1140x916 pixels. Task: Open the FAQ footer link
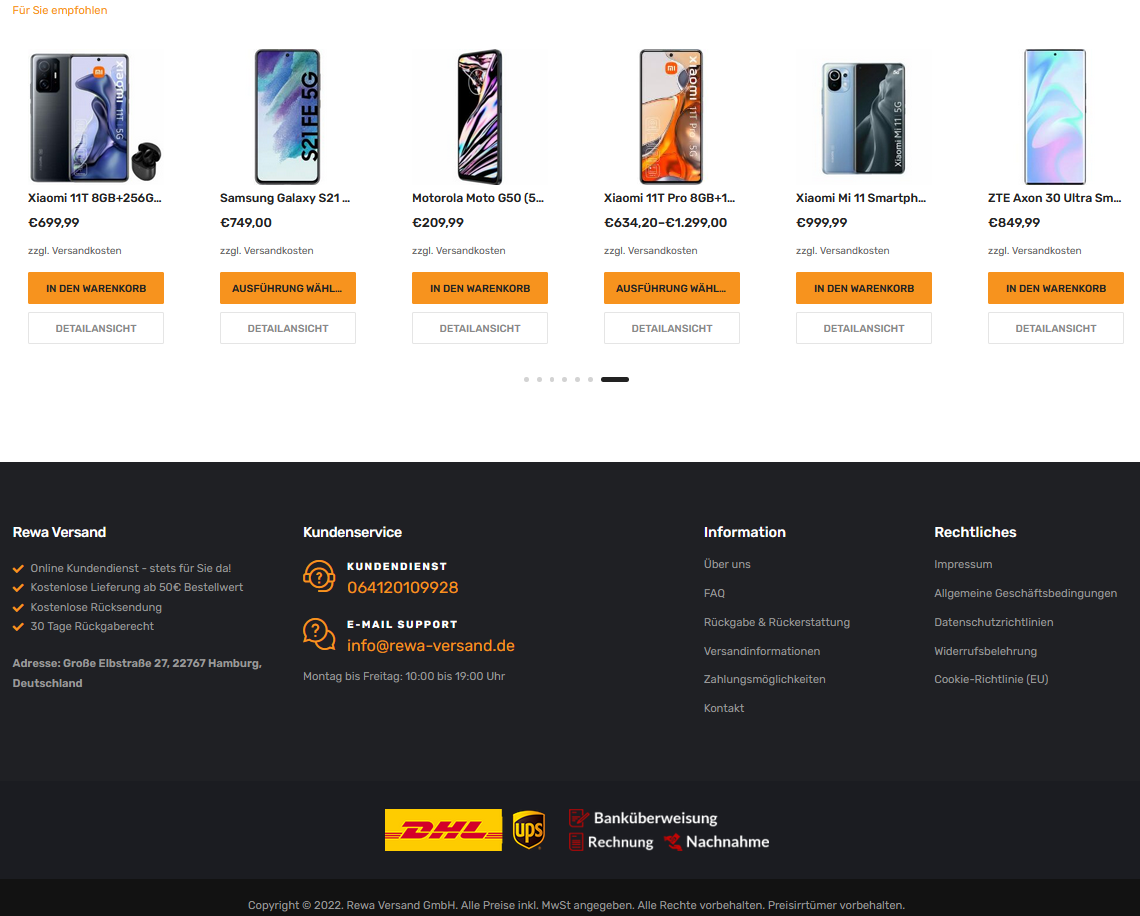coord(714,593)
